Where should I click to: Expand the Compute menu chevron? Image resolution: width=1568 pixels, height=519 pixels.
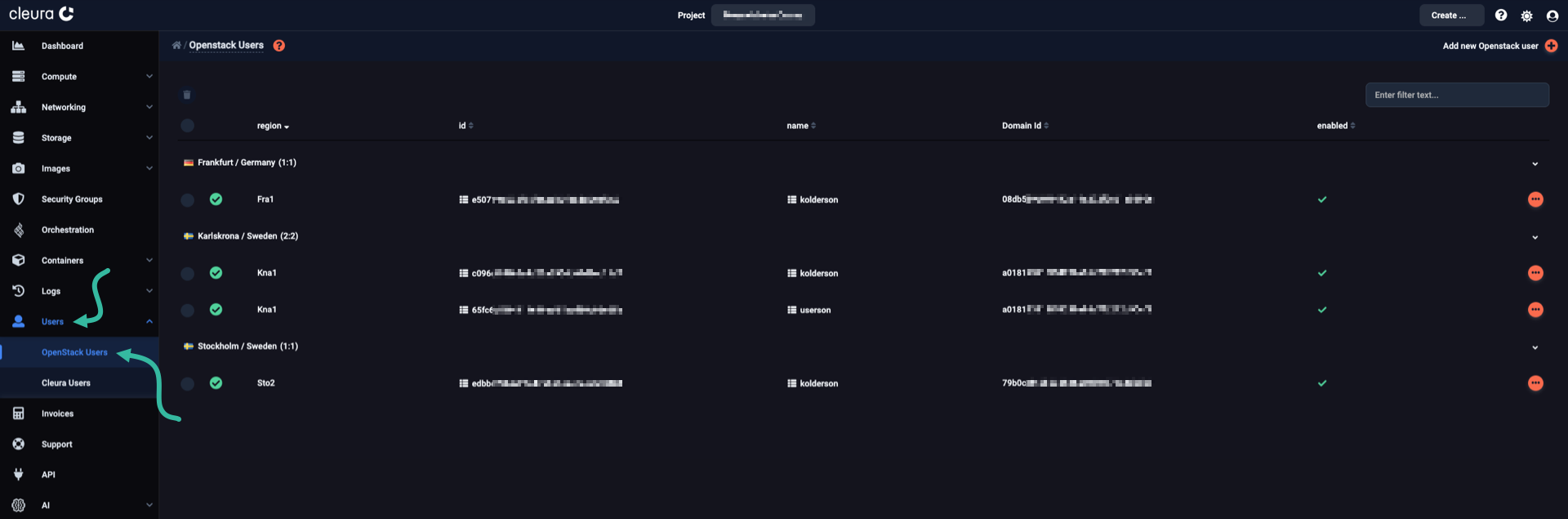tap(149, 76)
